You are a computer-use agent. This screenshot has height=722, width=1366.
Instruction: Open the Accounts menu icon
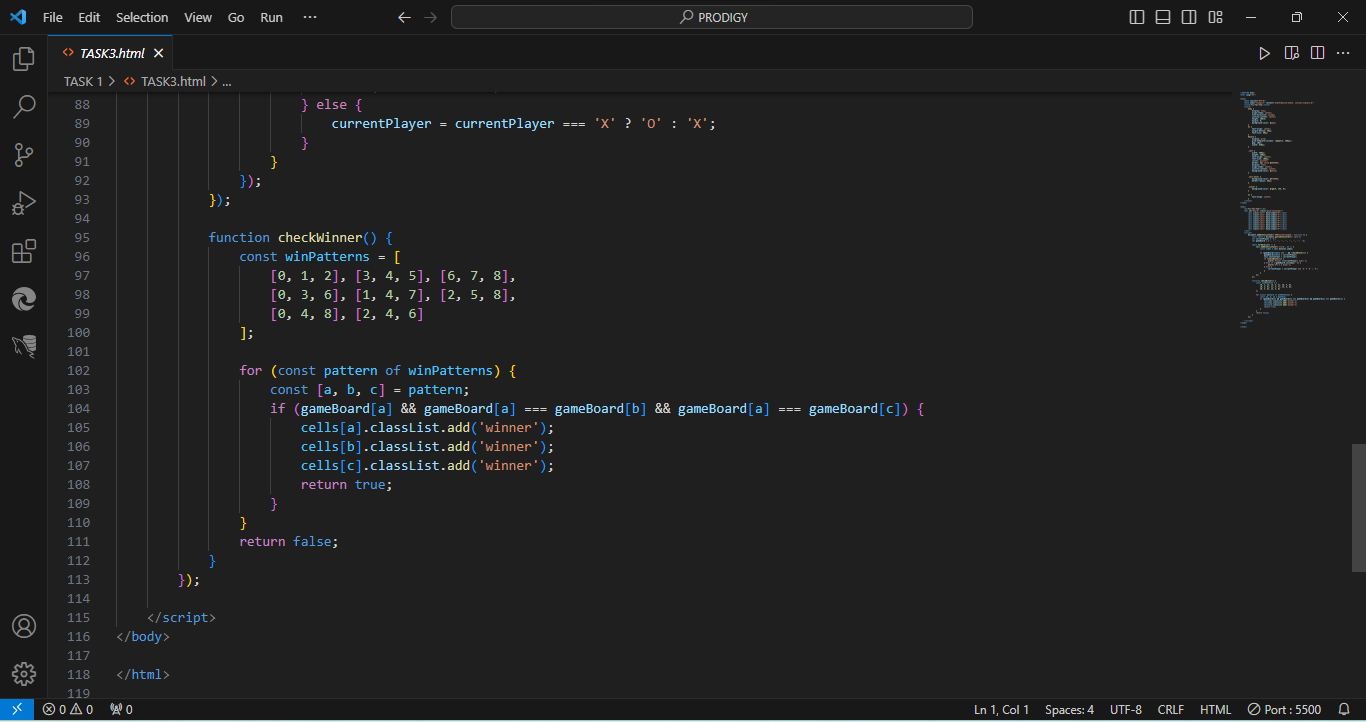tap(24, 626)
